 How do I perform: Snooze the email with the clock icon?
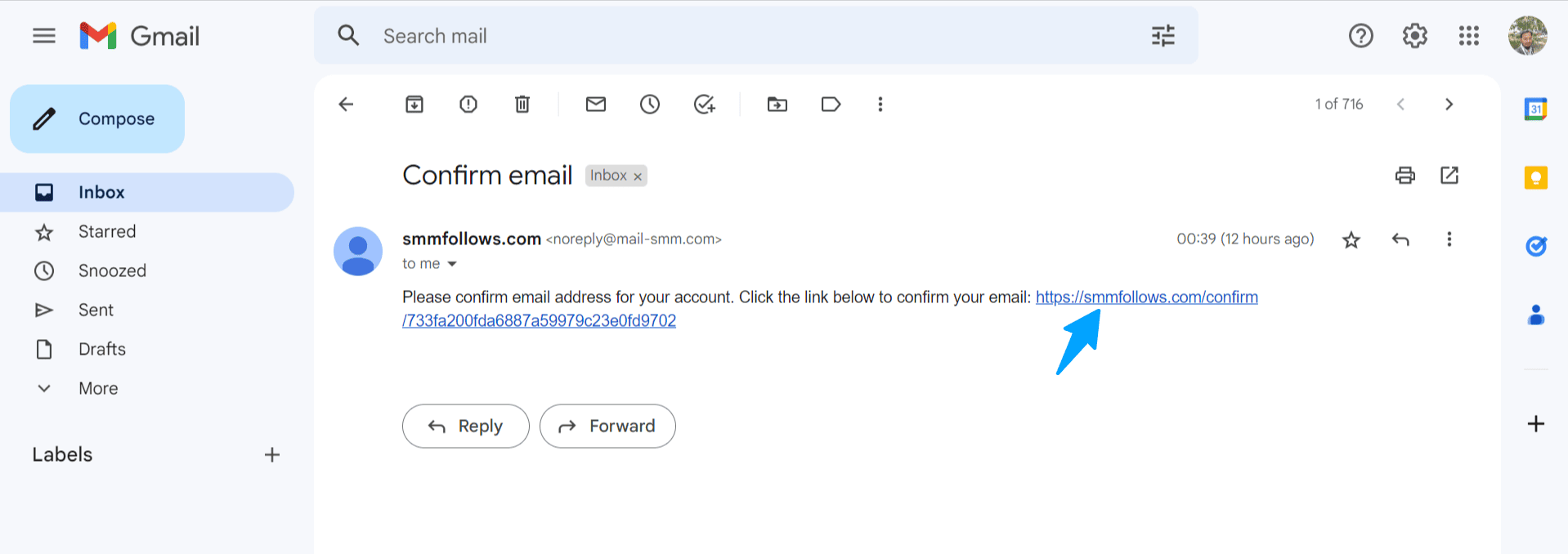click(649, 104)
